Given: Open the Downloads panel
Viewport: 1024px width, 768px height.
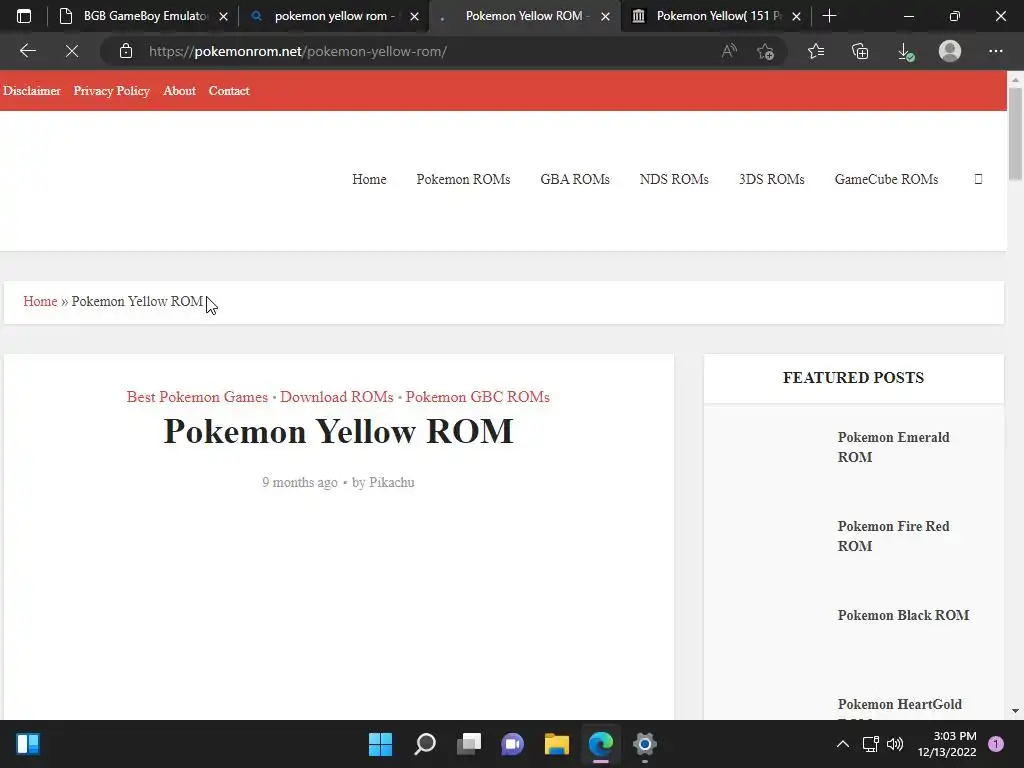Looking at the screenshot, I should (905, 51).
